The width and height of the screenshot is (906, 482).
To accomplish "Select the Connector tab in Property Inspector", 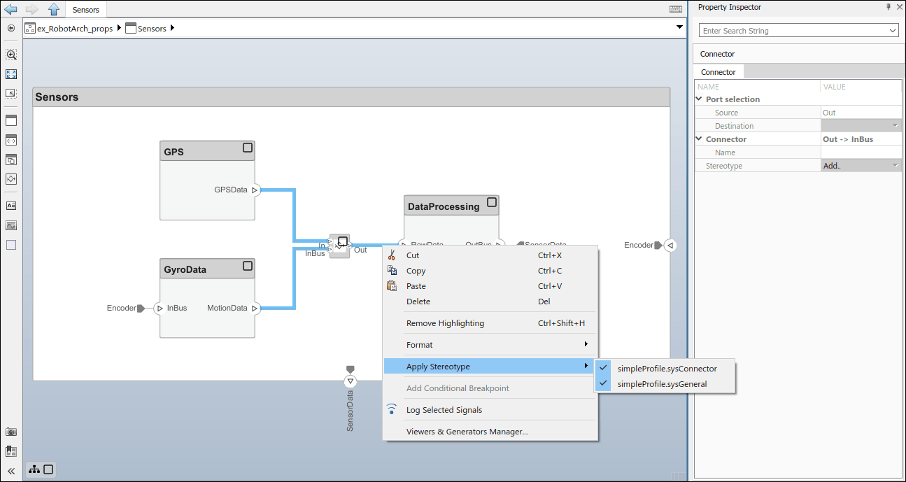I will pos(718,72).
